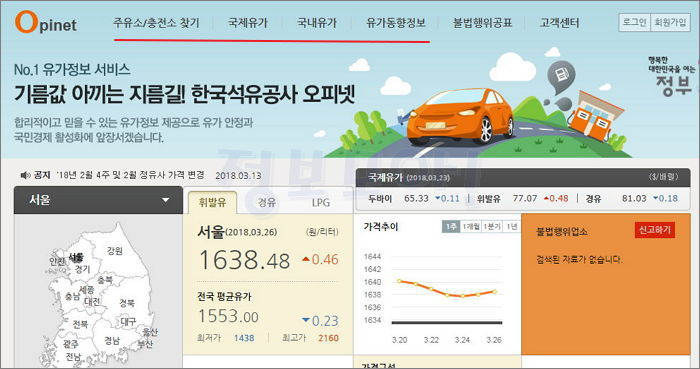Select 광주 on the map
The image size is (700, 369).
pos(71,344)
